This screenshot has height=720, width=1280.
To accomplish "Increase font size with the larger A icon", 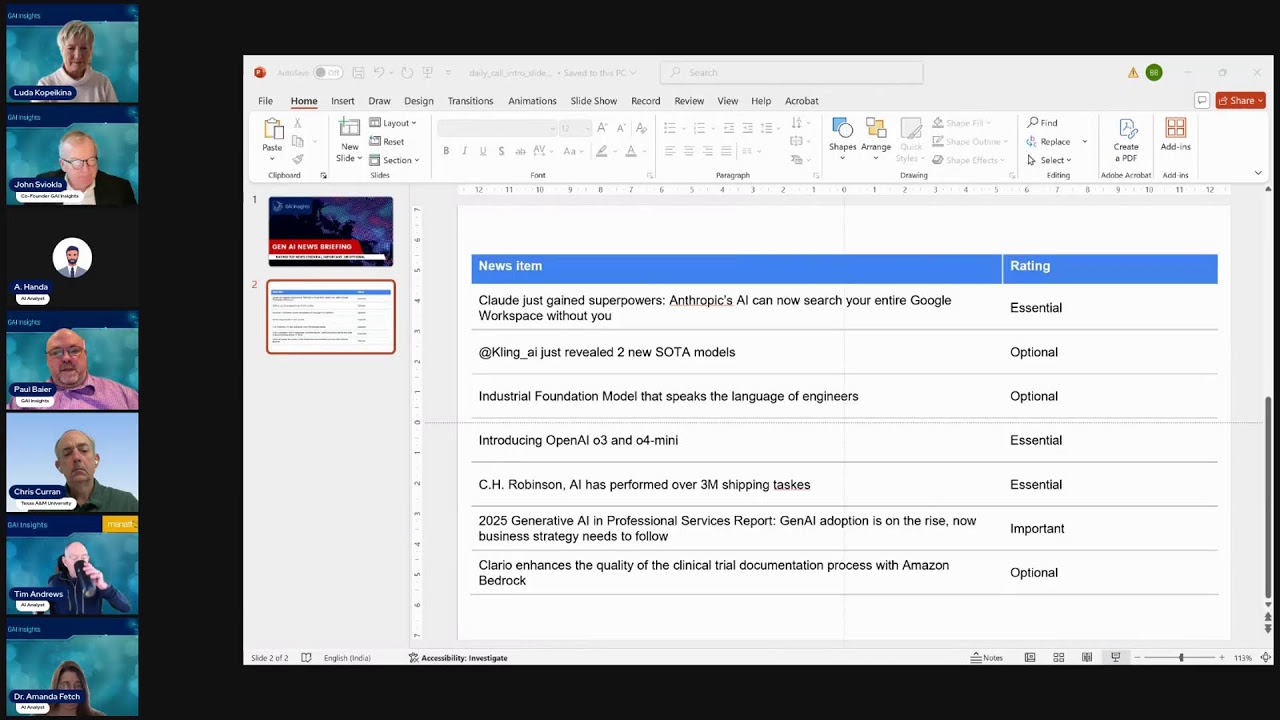I will point(602,128).
